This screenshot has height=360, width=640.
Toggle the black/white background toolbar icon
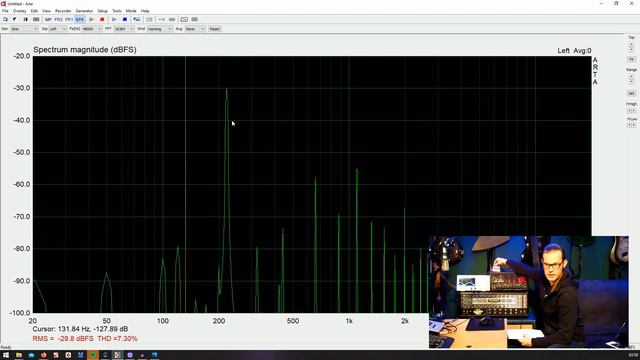click(15, 20)
